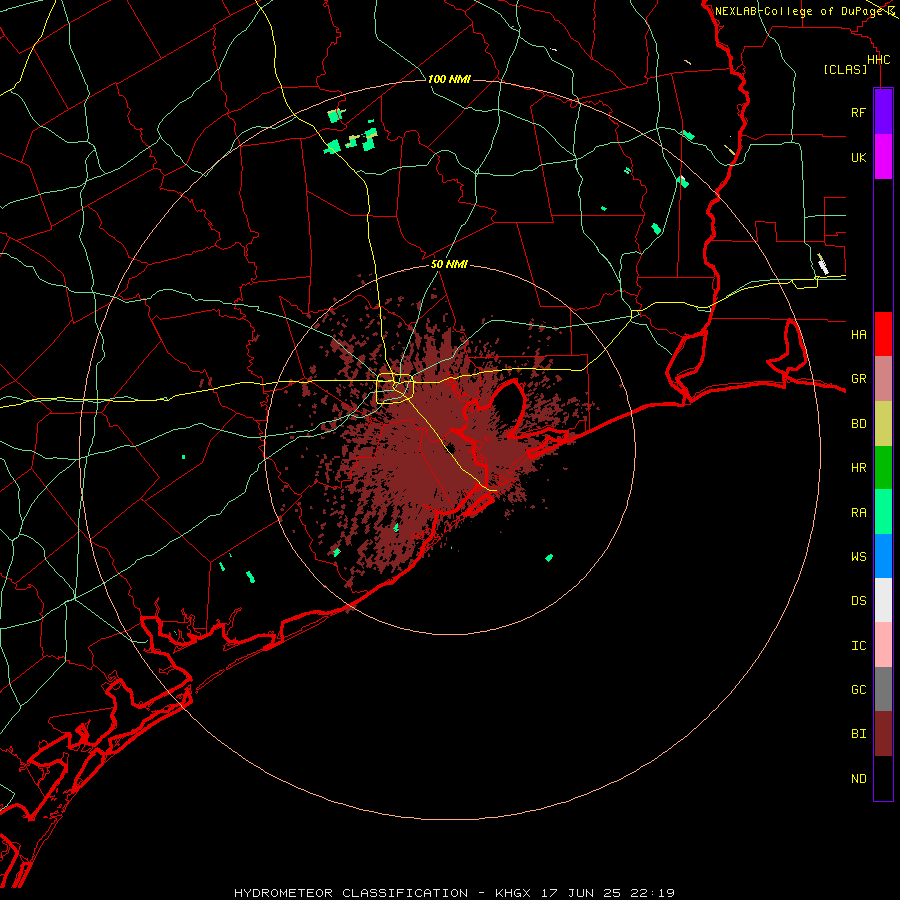Click the UK legend label
The width and height of the screenshot is (900, 900).
(858, 157)
